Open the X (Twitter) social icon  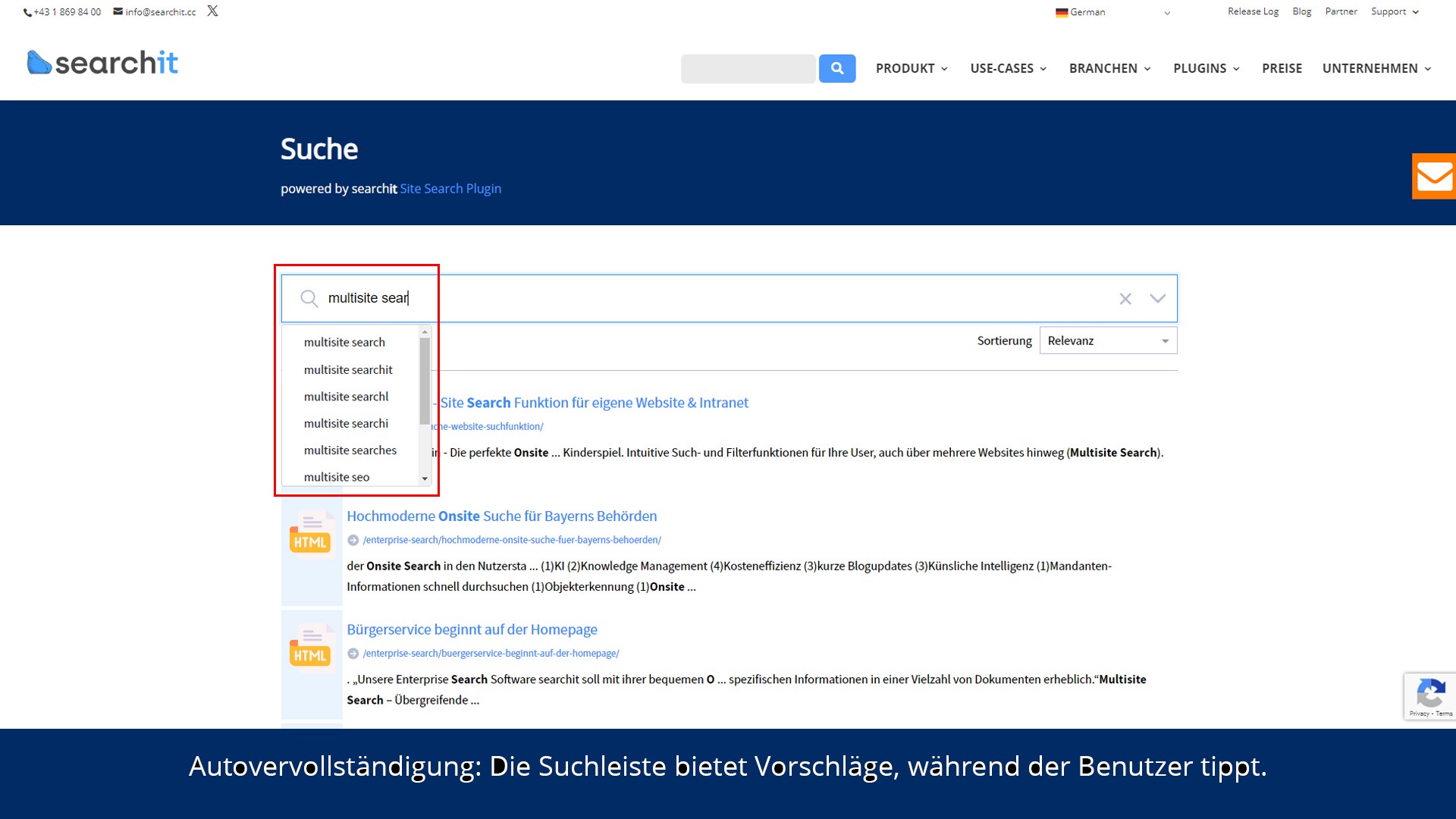point(212,11)
